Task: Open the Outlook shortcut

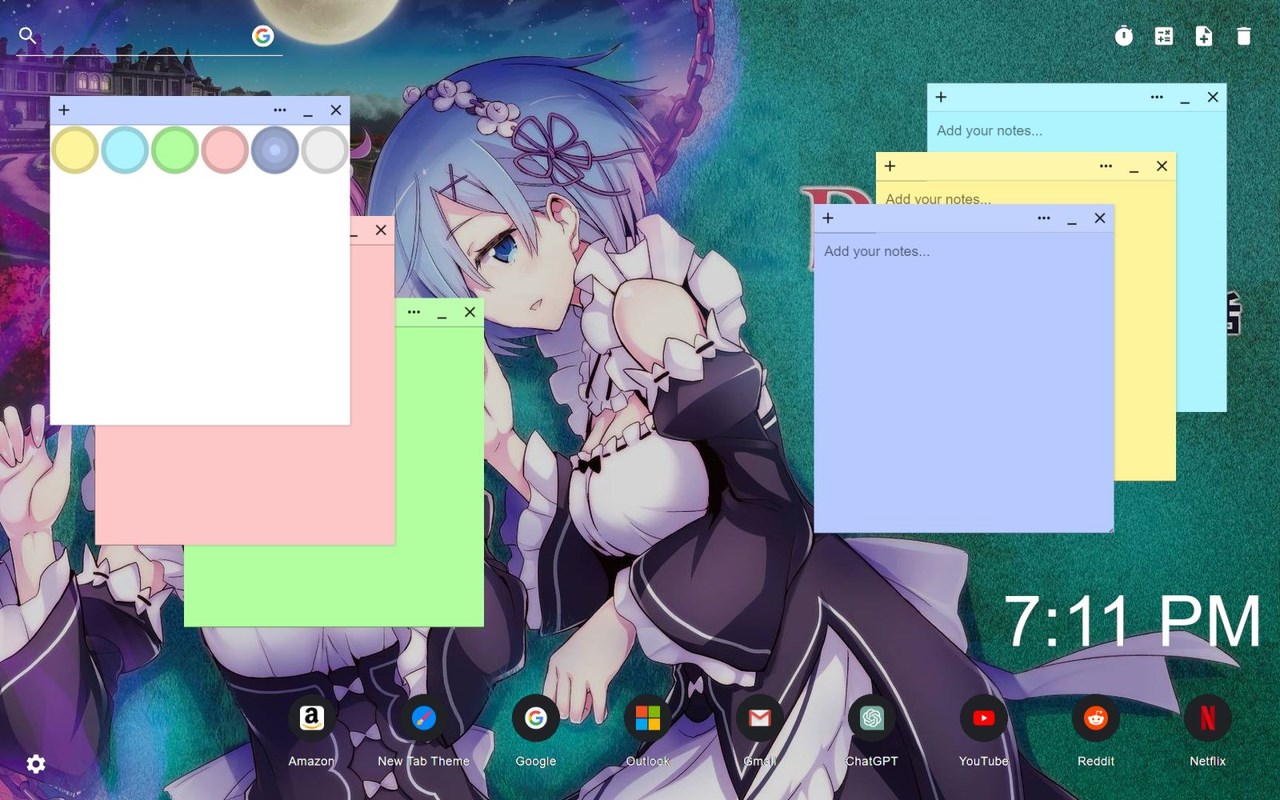Action: (x=648, y=718)
